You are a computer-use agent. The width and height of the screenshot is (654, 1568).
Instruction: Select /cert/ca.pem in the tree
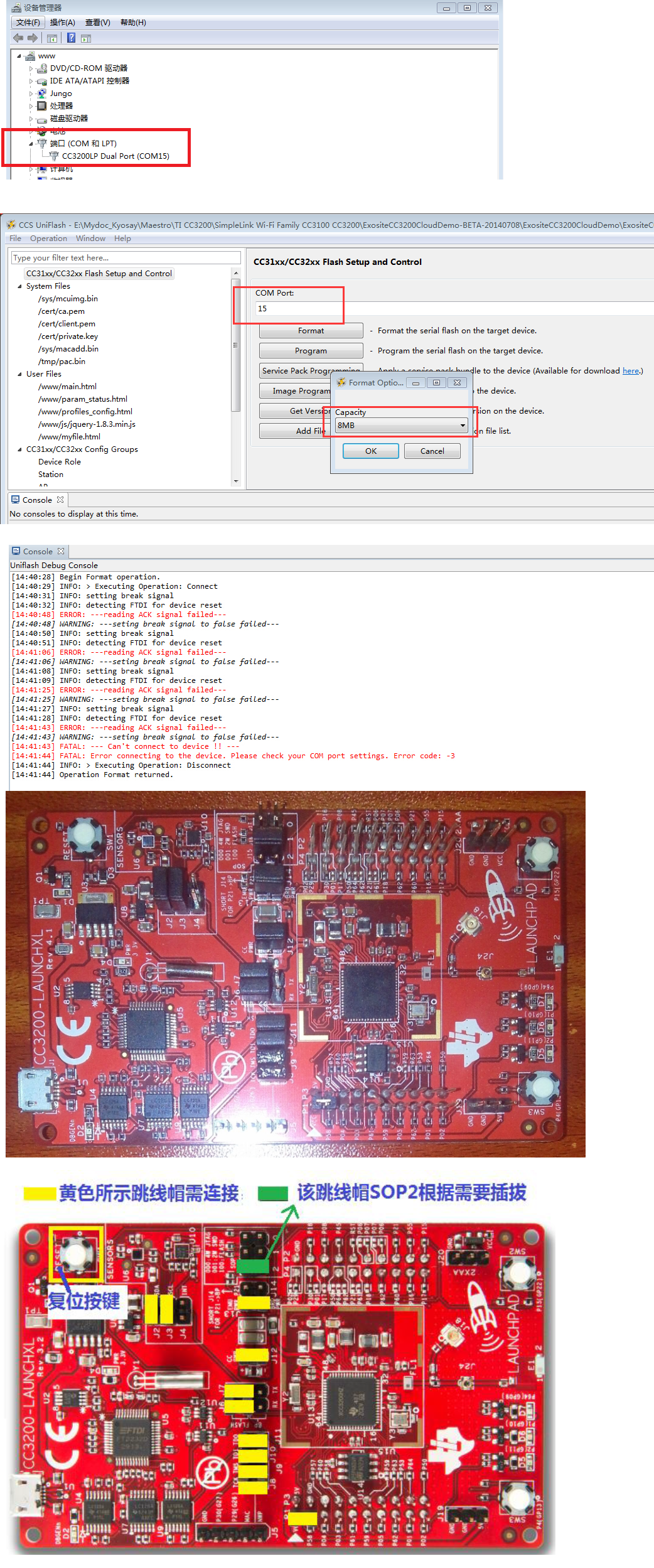[x=61, y=311]
